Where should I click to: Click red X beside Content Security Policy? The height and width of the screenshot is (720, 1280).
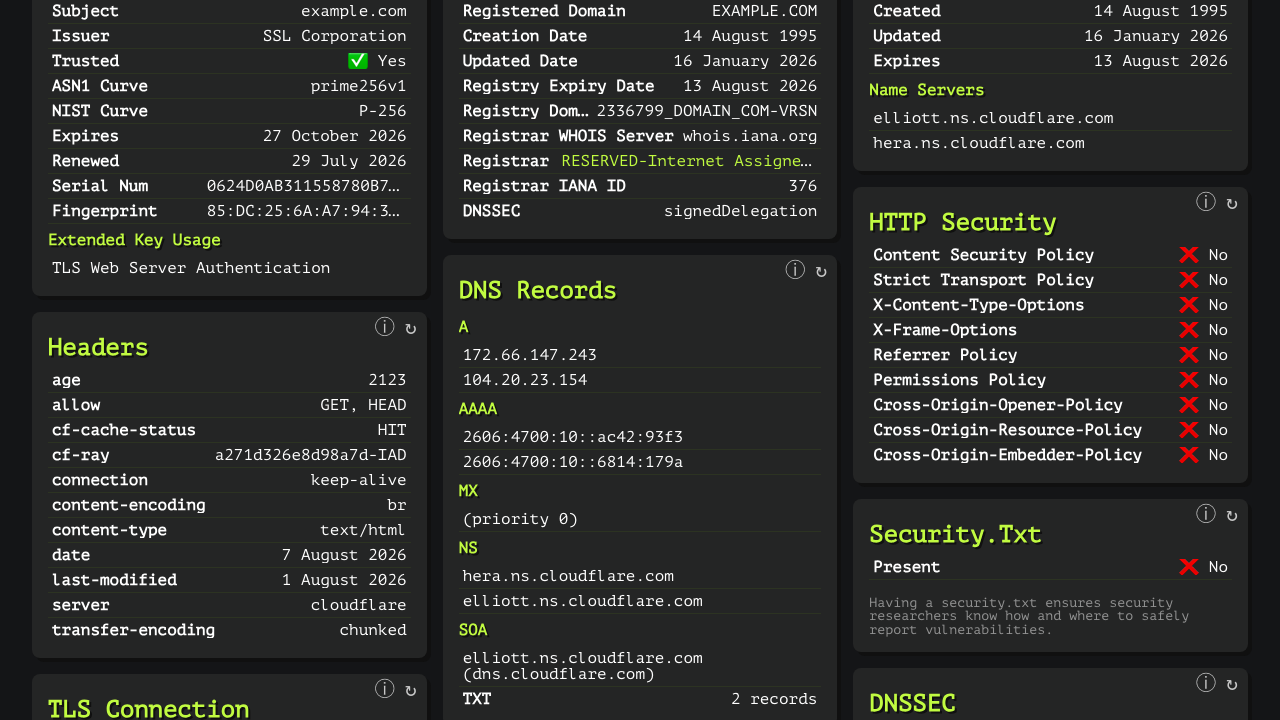(x=1189, y=255)
